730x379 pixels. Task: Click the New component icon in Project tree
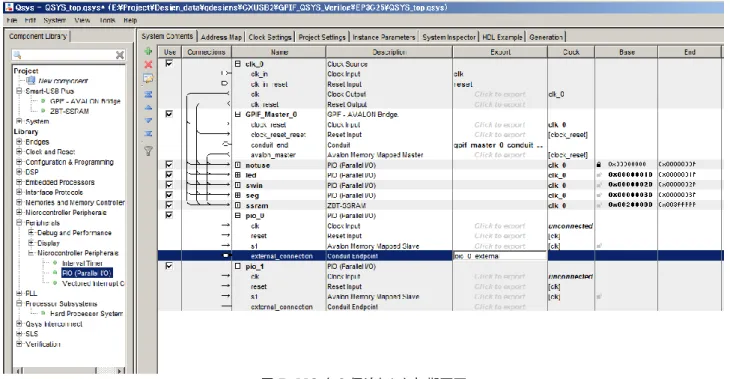tap(31, 81)
